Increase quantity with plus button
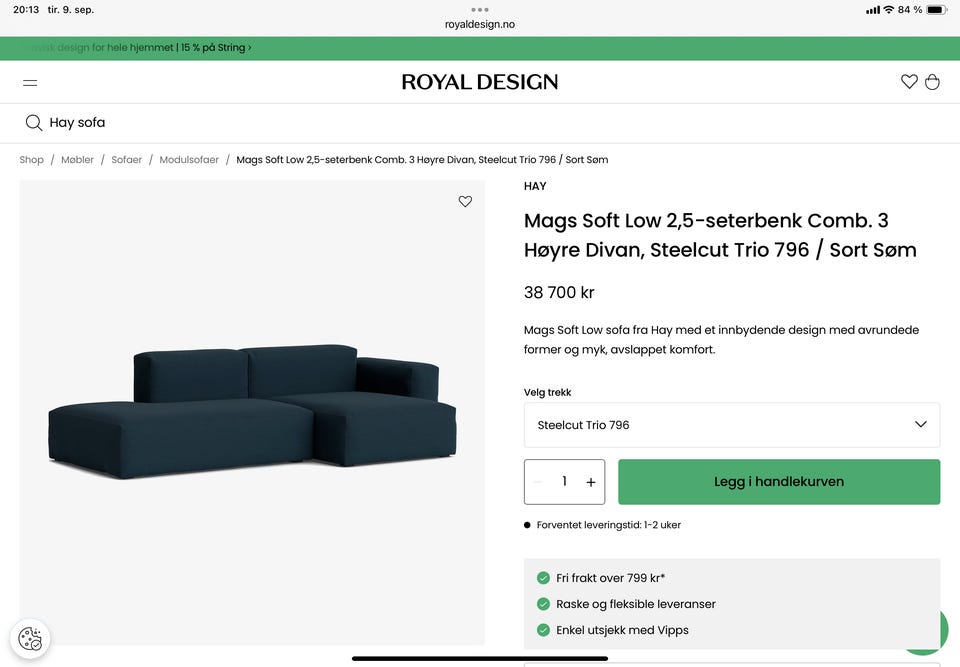The image size is (960, 667). (590, 482)
